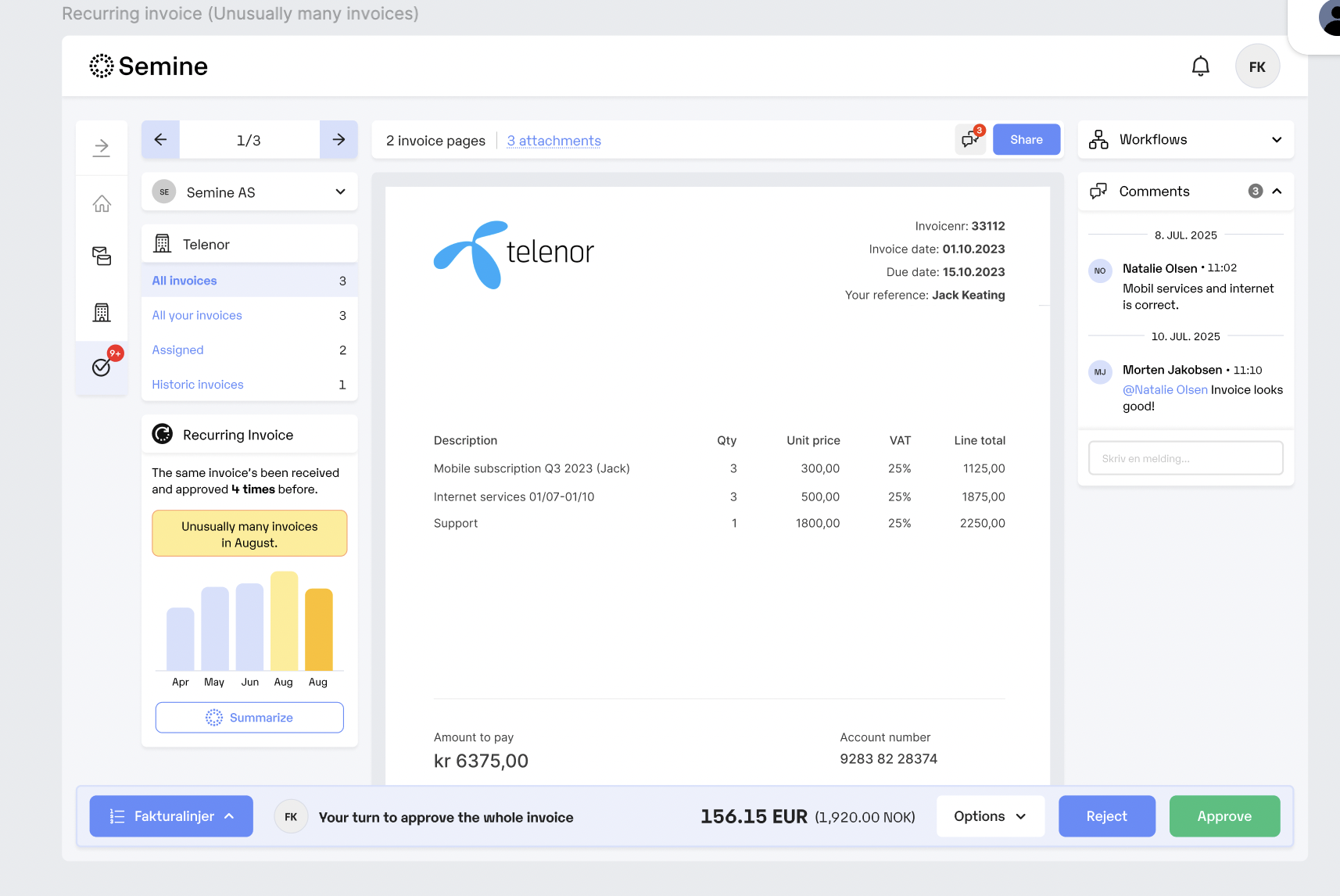Click the Comments count badge 3
This screenshot has height=896, width=1340.
(1256, 192)
